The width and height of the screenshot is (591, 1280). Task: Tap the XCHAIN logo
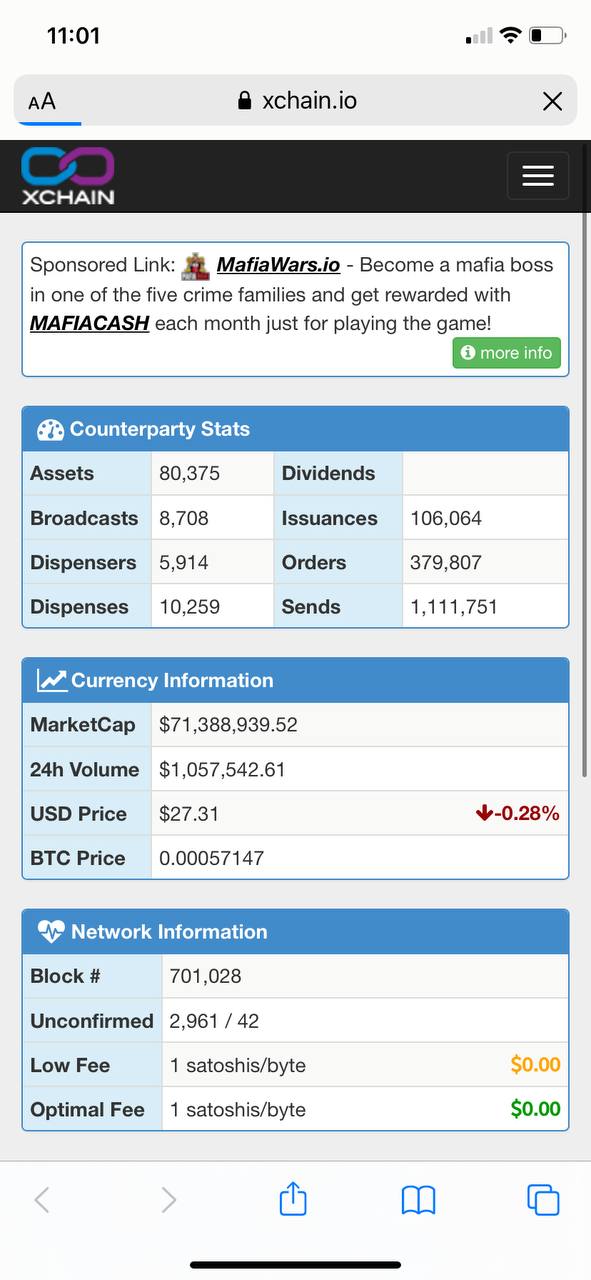point(68,176)
